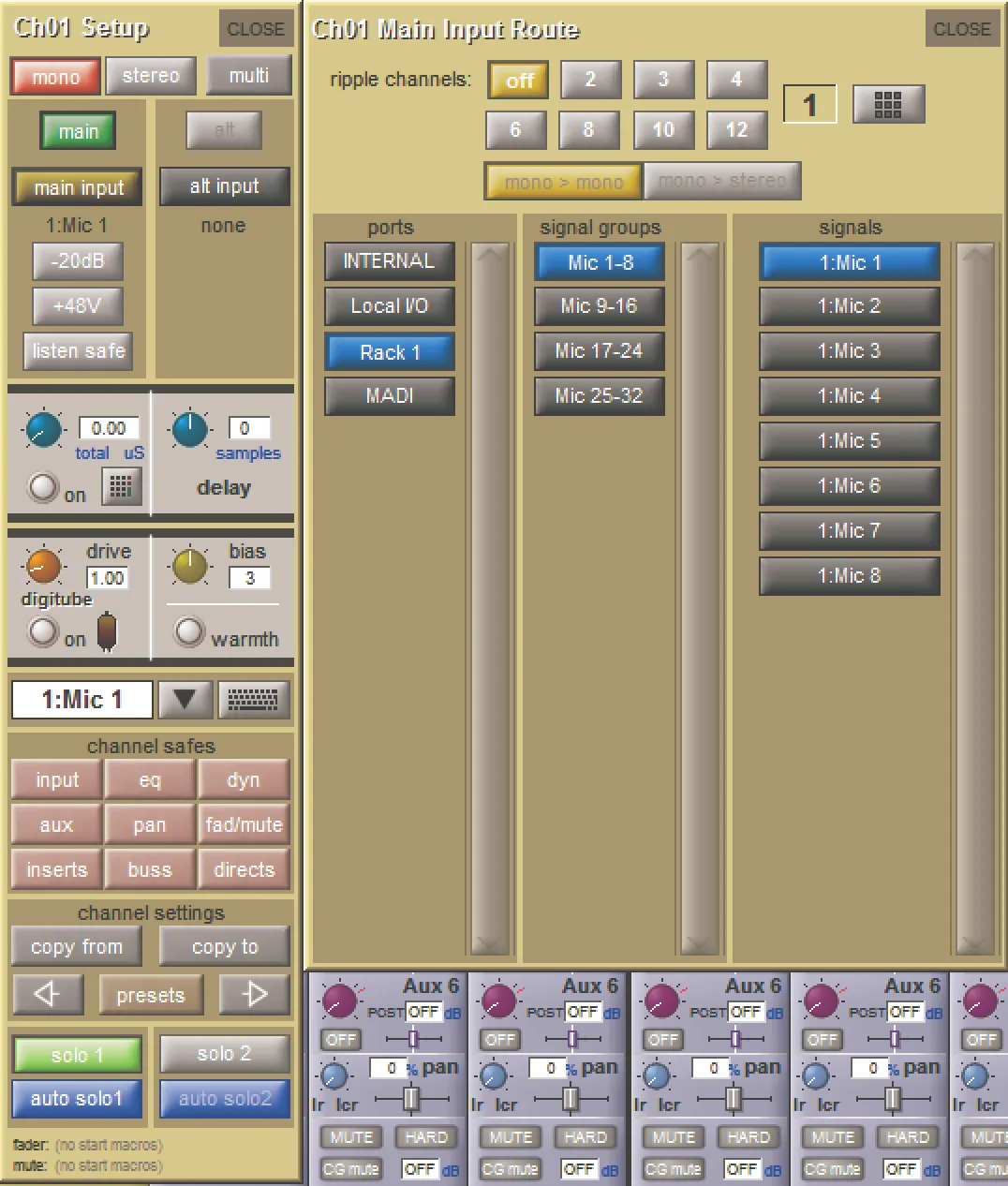Viewport: 1008px width, 1186px height.
Task: Select signal 1:Mic 3
Action: (850, 351)
